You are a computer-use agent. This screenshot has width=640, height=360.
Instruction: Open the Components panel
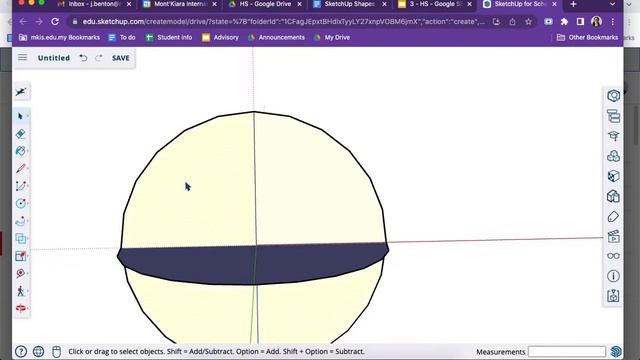click(613, 156)
